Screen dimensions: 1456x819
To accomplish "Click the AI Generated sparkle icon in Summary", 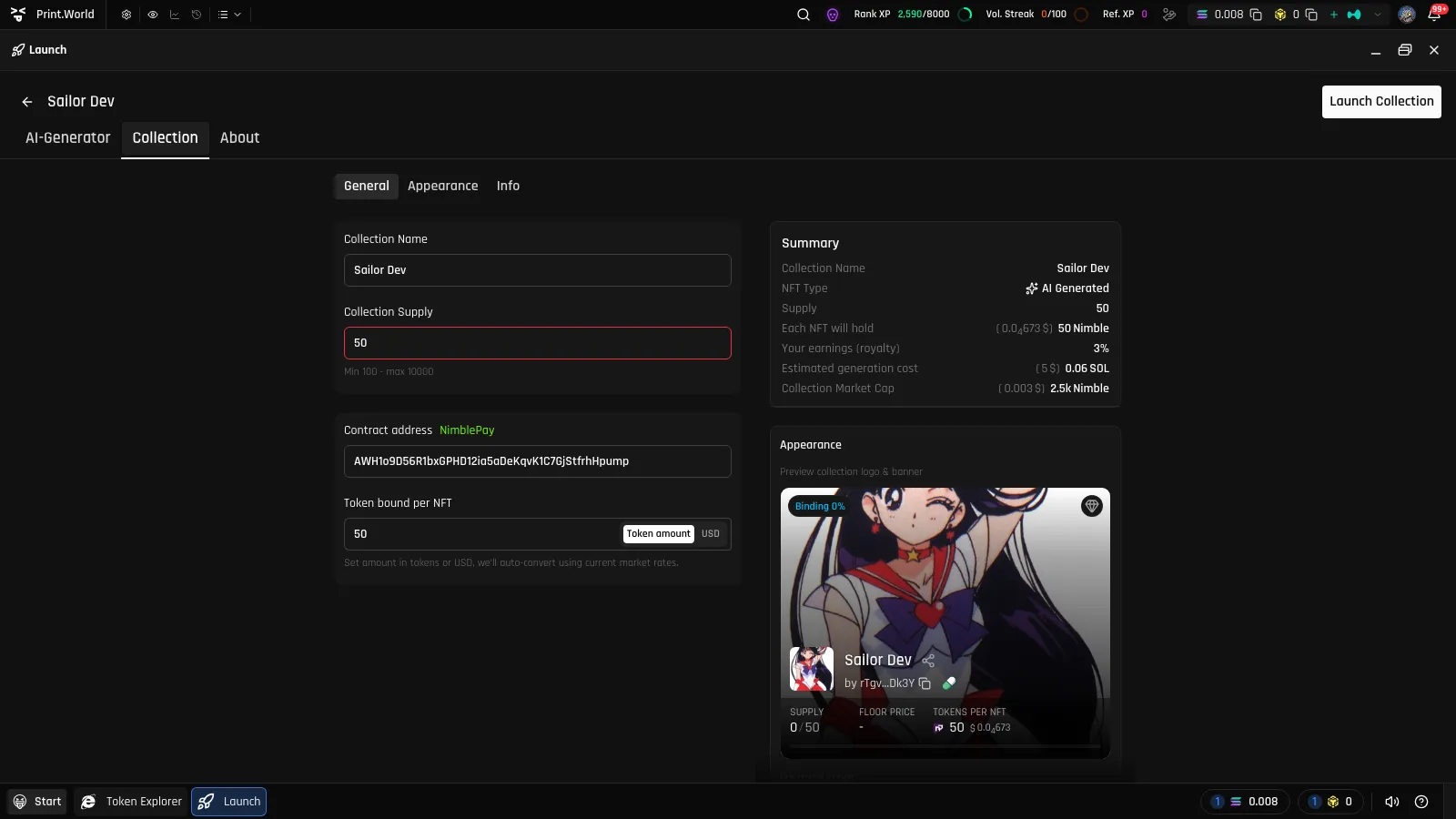I will click(x=1032, y=288).
